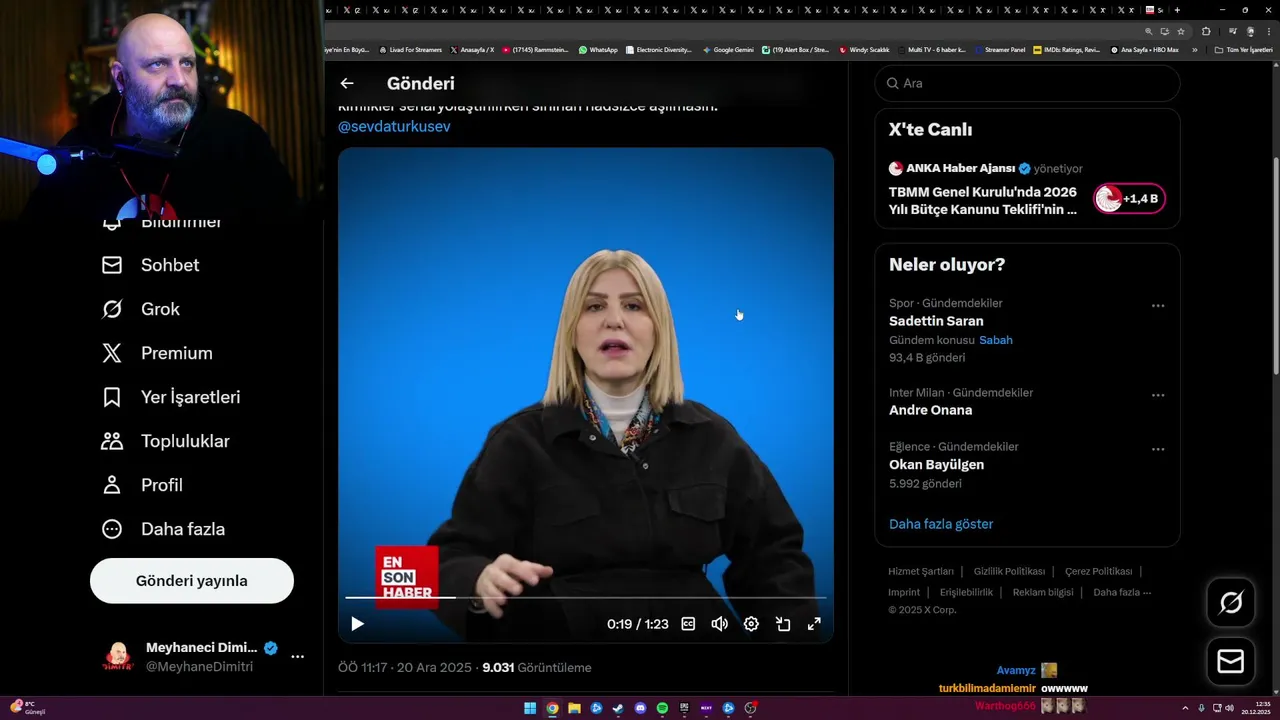Viewport: 1280px width, 720px height.
Task: Click the Daha fazla göster link
Action: pos(941,524)
